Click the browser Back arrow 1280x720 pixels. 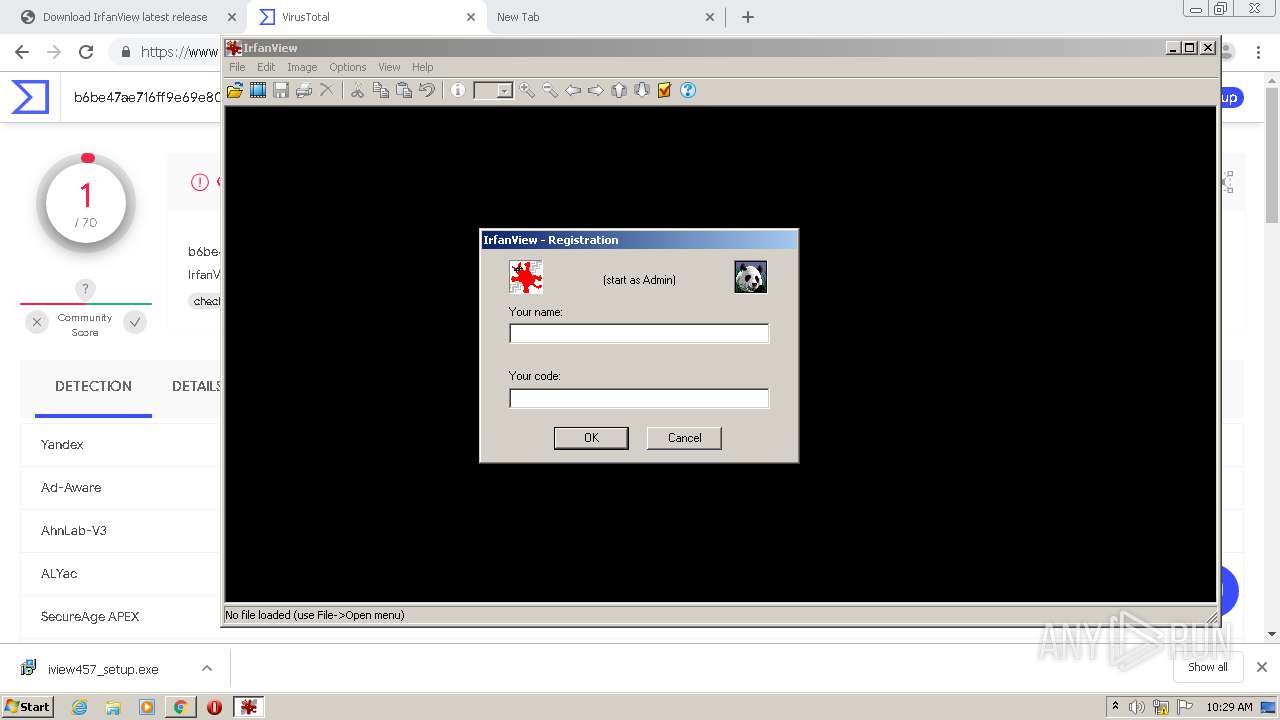click(x=22, y=52)
